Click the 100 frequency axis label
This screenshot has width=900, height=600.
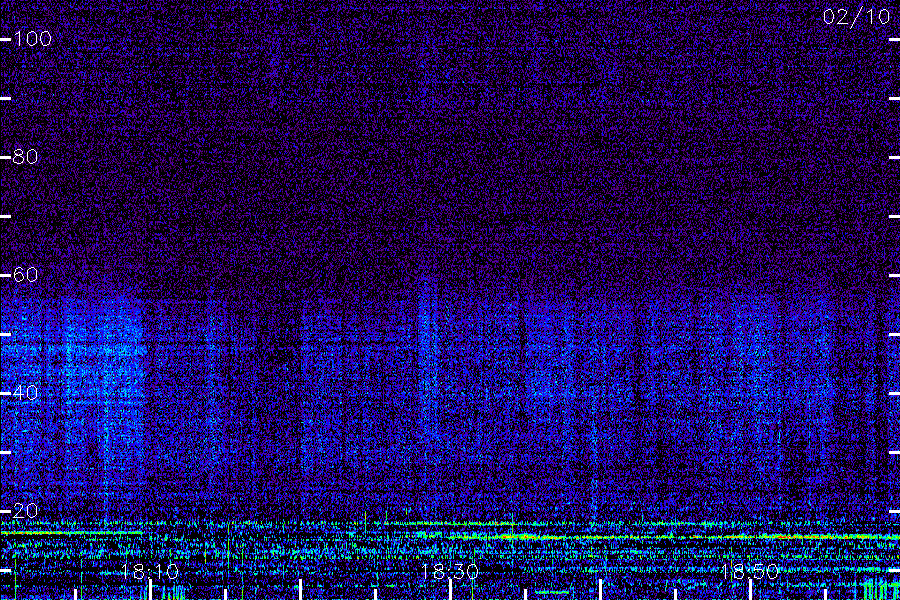click(33, 38)
